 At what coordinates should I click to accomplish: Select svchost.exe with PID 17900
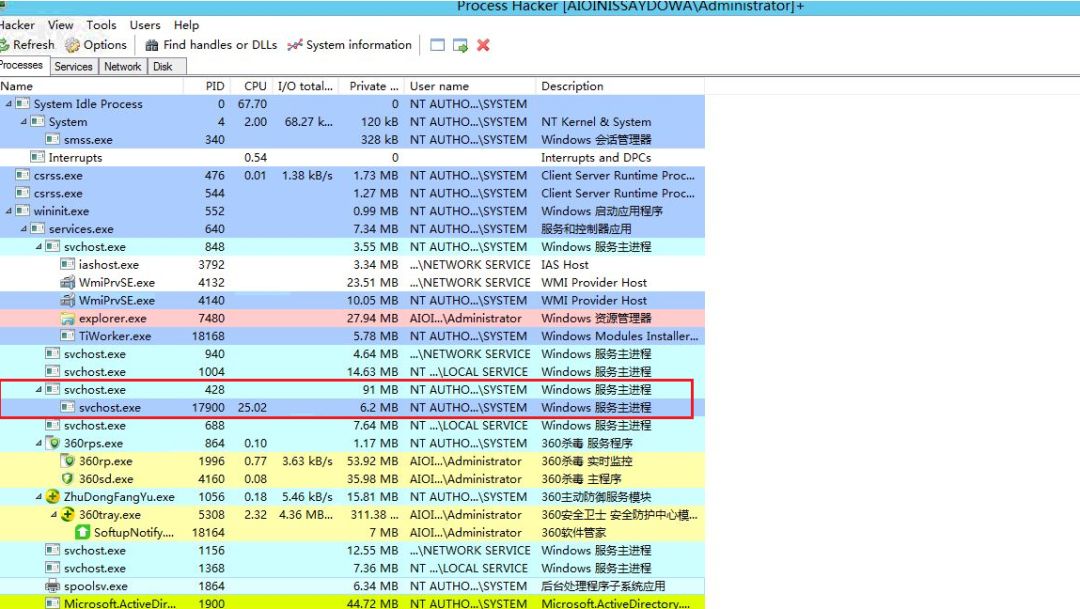pyautogui.click(x=352, y=408)
